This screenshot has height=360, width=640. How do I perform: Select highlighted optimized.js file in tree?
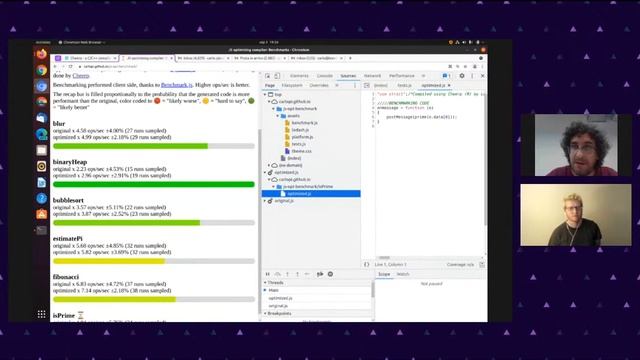(311, 193)
